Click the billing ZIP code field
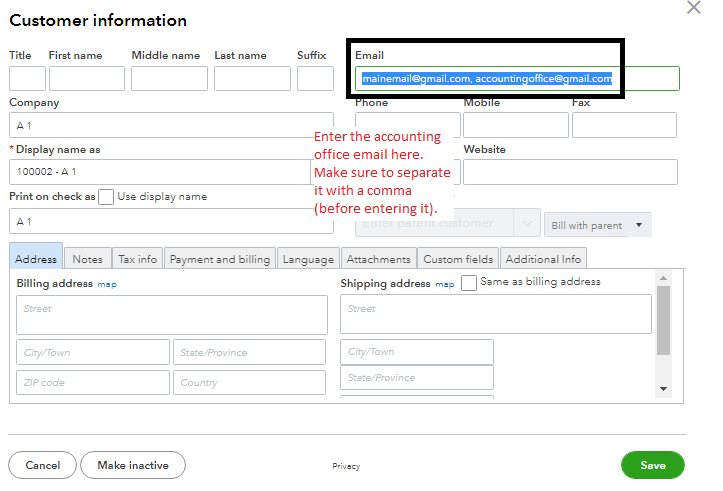723x491 pixels. coord(93,383)
